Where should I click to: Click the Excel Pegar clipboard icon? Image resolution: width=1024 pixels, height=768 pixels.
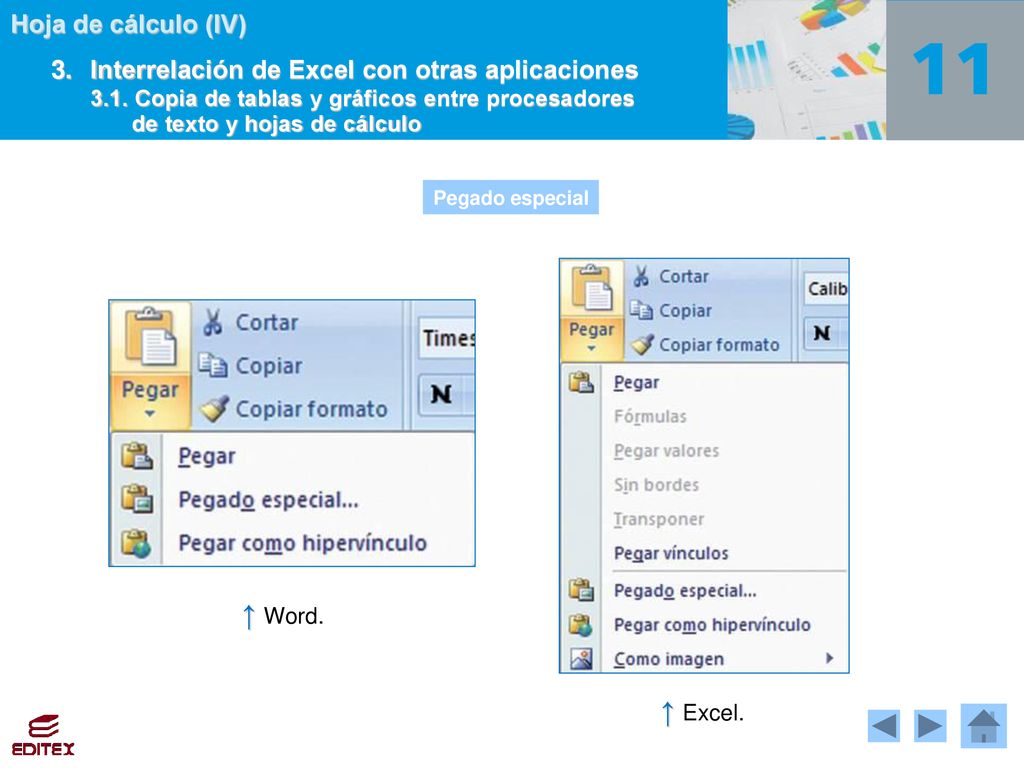coord(592,287)
